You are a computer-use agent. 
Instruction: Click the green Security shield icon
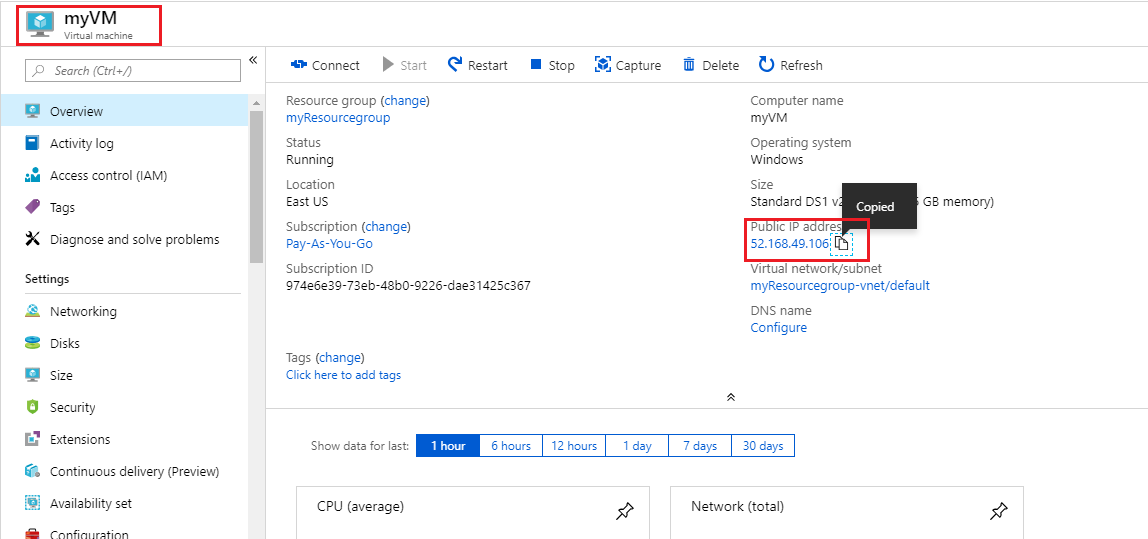coord(32,407)
